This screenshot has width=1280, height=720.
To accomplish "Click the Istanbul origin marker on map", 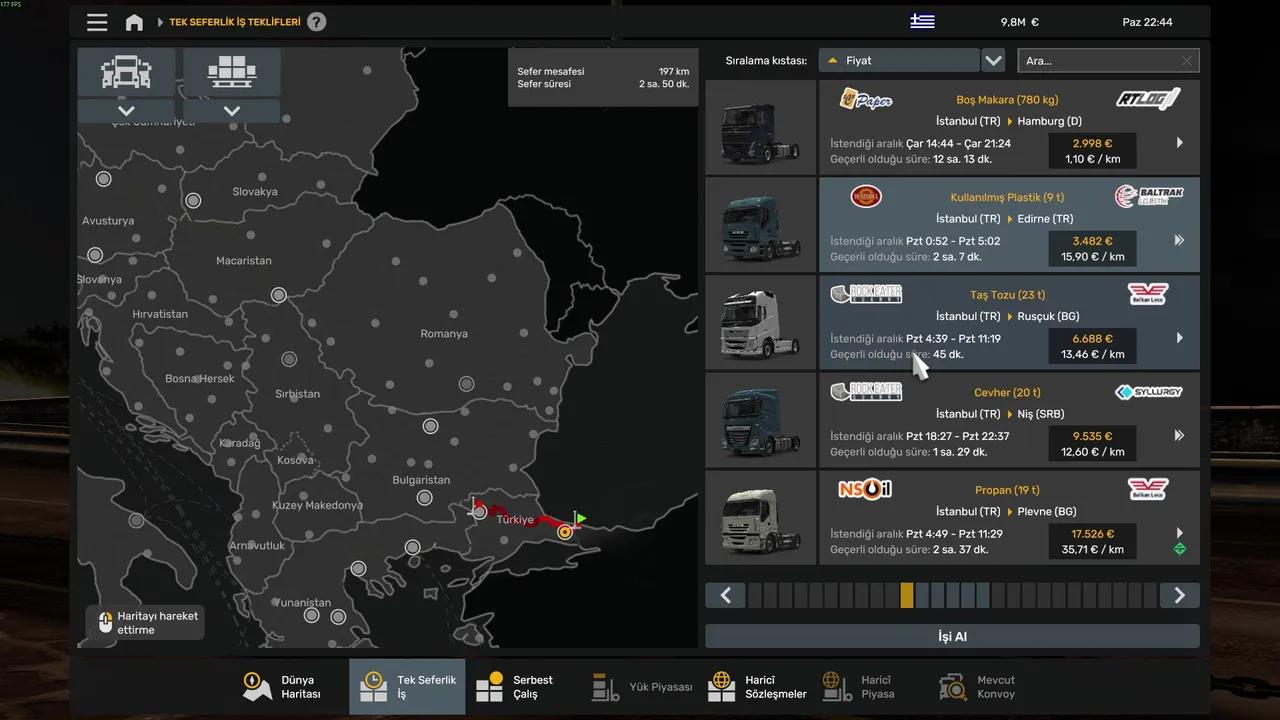I will point(565,532).
